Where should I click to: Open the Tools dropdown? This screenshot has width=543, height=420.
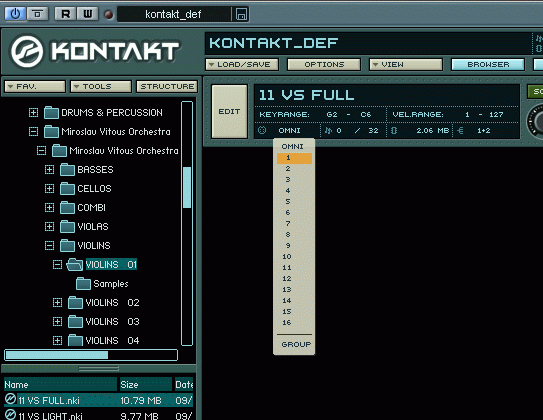point(101,86)
